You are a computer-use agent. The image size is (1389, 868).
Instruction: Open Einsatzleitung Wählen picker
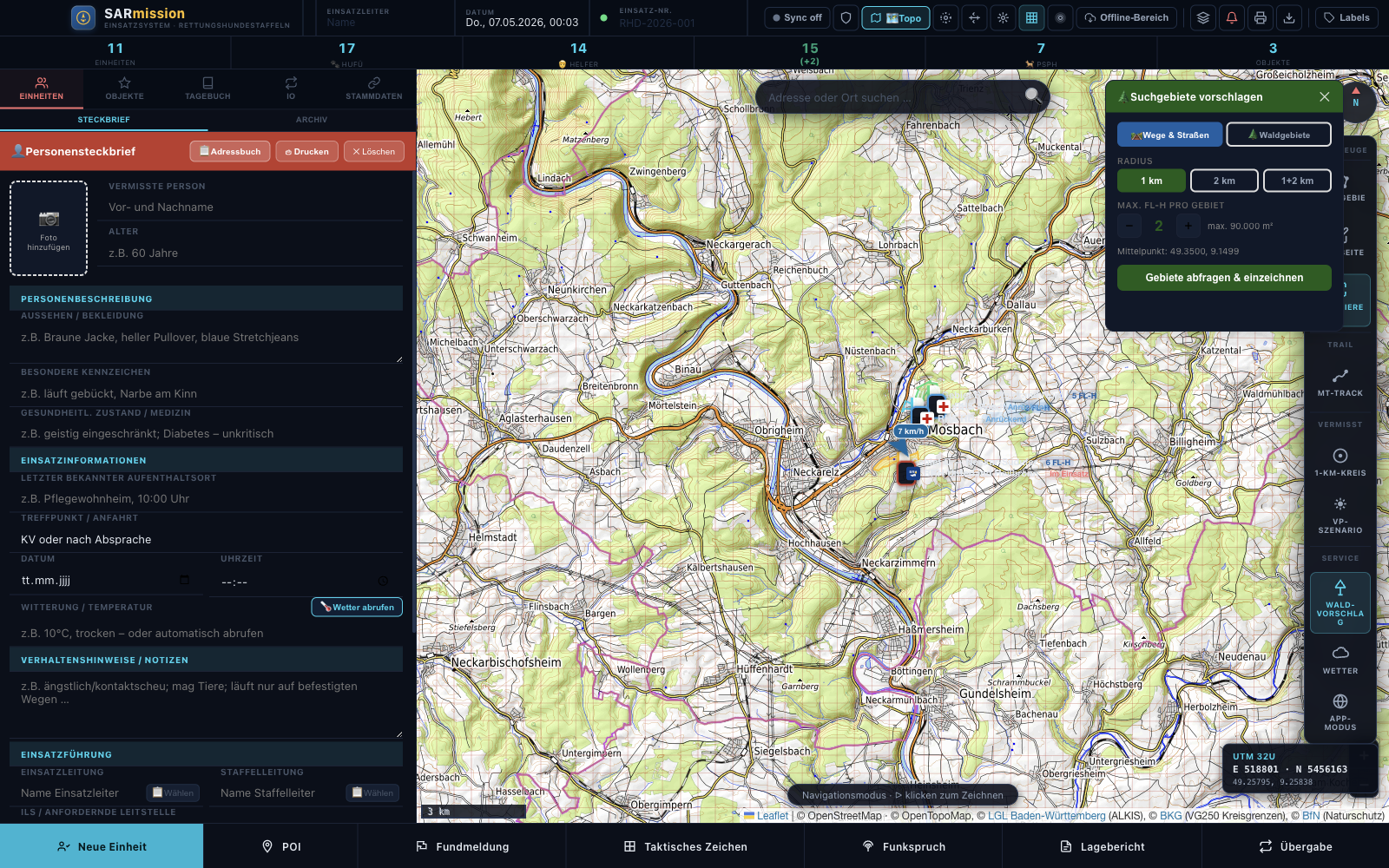point(173,792)
